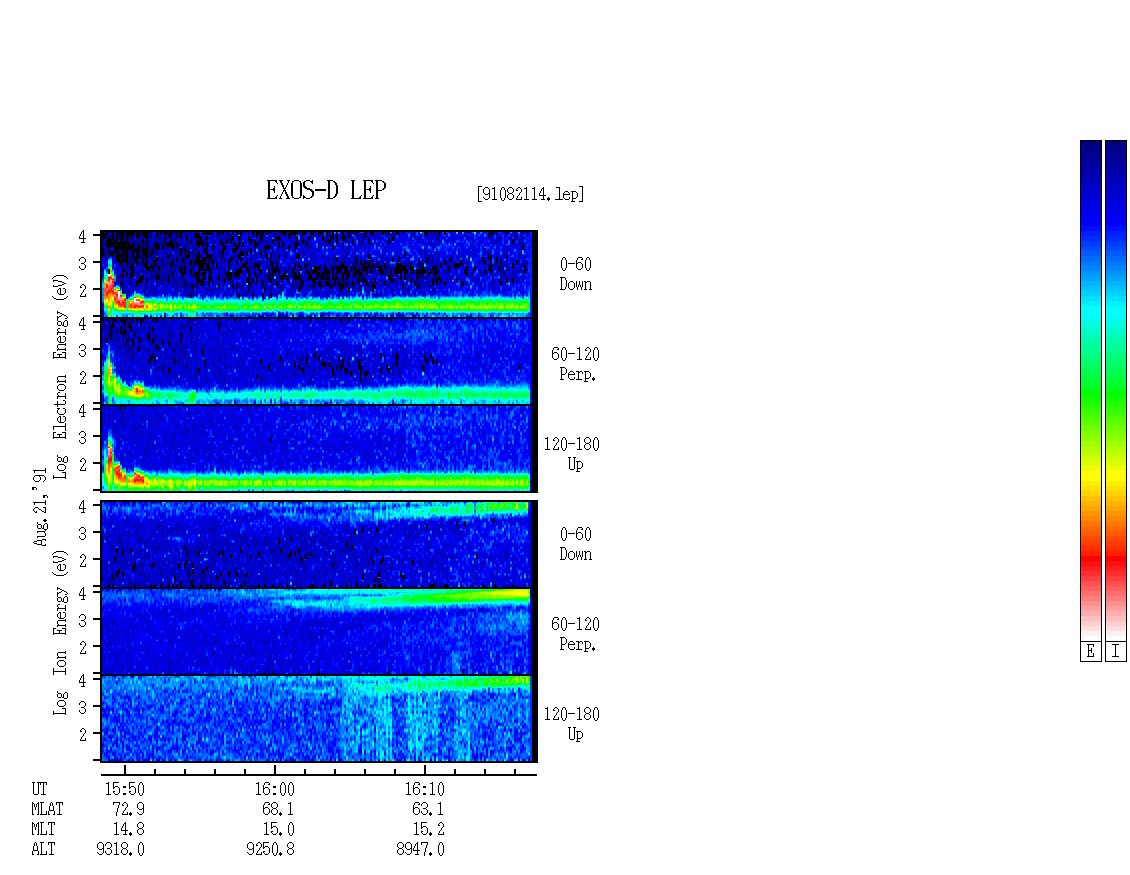Click the electron color scale bar E

click(1090, 390)
